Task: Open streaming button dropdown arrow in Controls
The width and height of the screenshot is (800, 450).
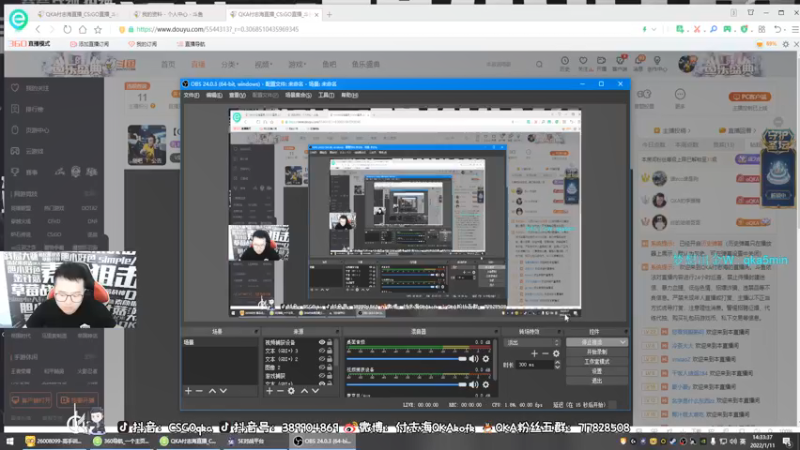Action: click(622, 342)
